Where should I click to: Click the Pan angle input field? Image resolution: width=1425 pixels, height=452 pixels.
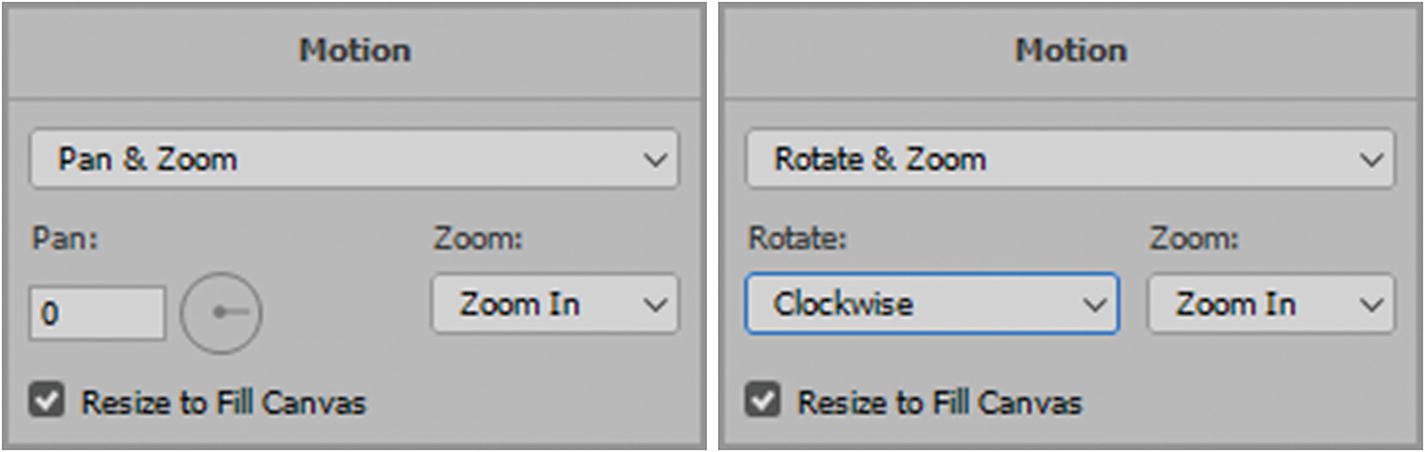point(97,314)
